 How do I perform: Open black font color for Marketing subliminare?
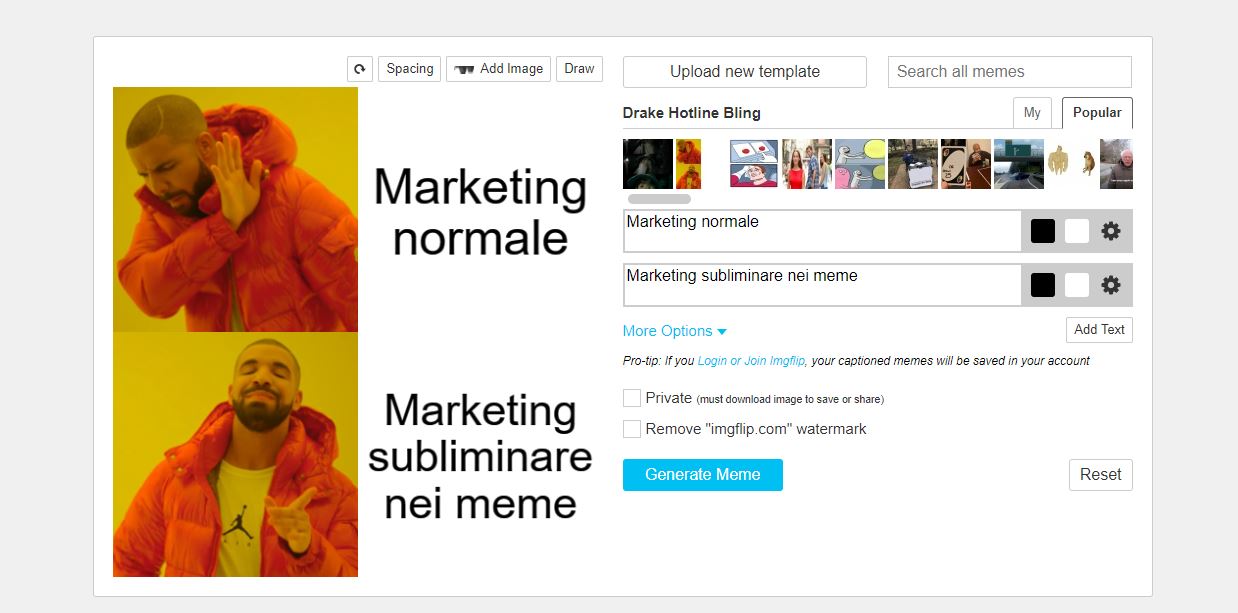coord(1043,285)
